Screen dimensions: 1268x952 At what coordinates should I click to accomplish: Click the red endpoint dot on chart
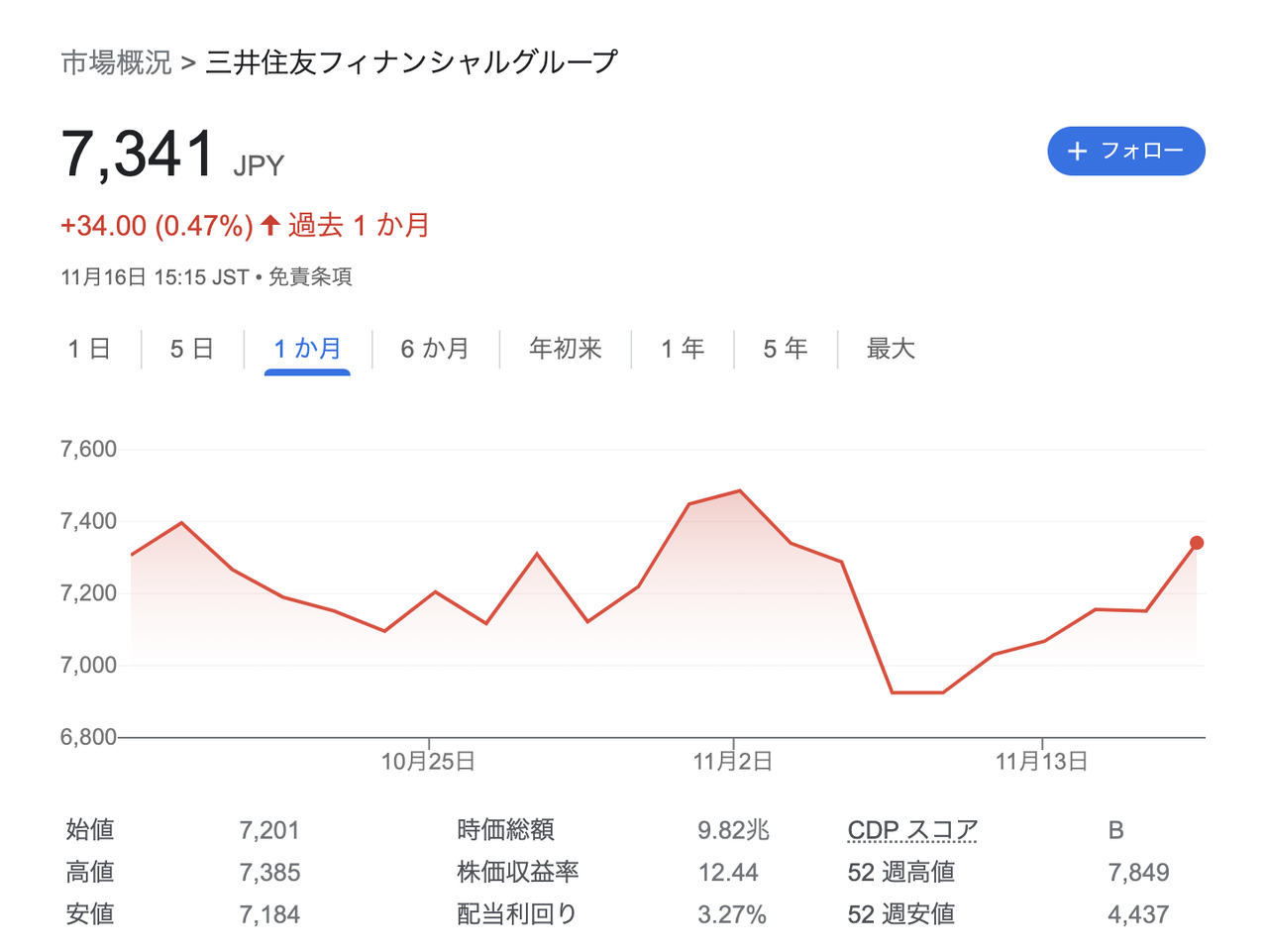tap(1197, 543)
